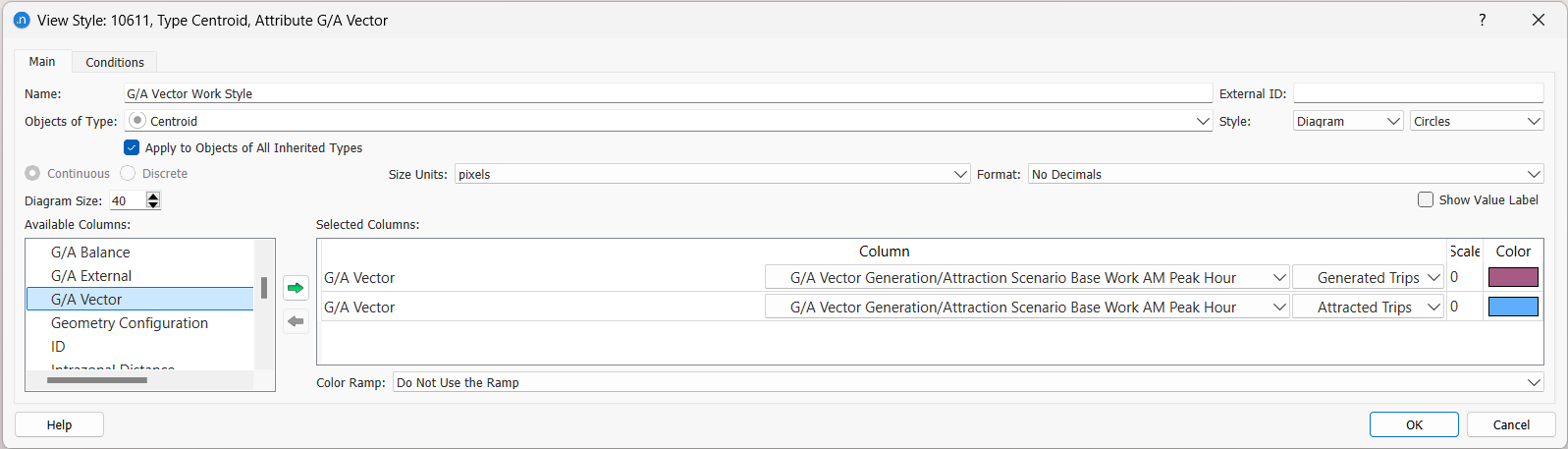The height and width of the screenshot is (449, 1568).
Task: Add selected column with green arrow
Action: pyautogui.click(x=296, y=288)
